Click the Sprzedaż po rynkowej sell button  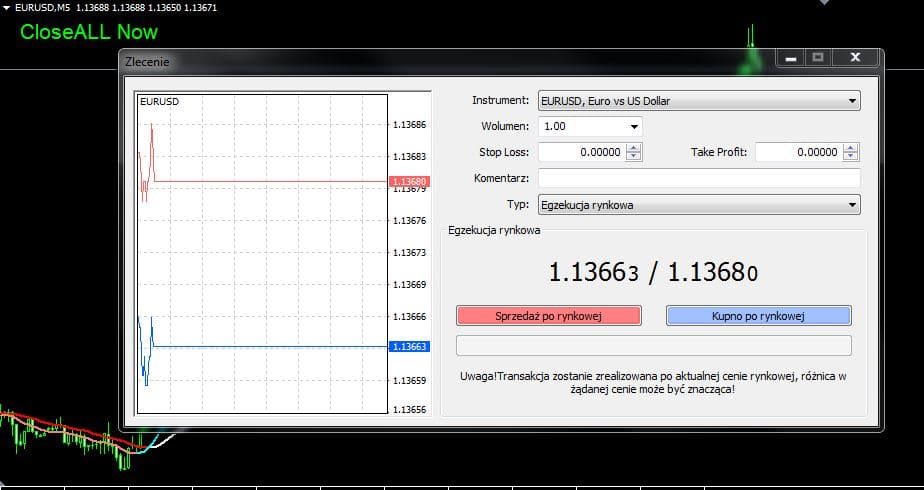tap(547, 316)
